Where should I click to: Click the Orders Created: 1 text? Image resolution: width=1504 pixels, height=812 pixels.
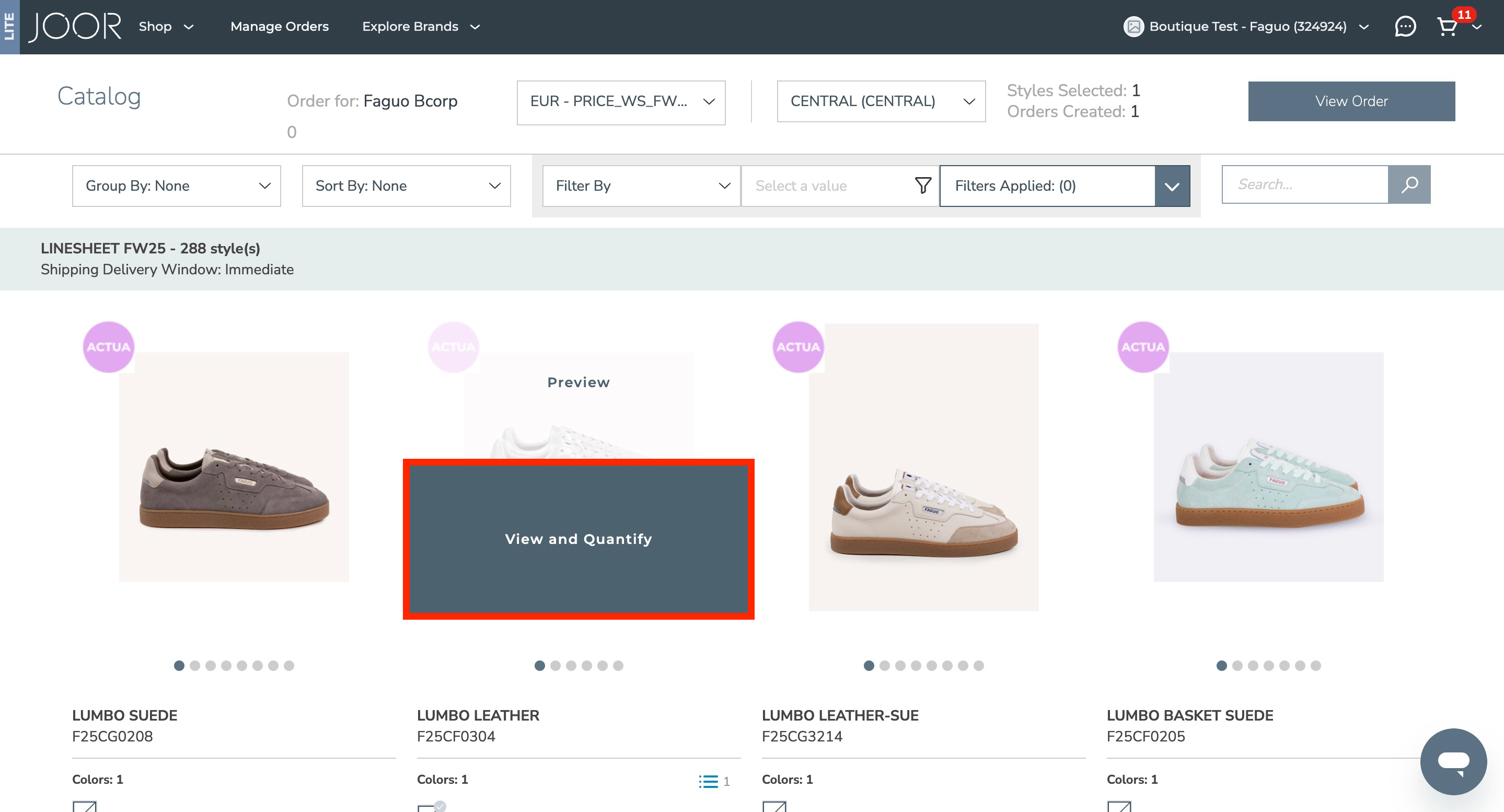[x=1072, y=111]
